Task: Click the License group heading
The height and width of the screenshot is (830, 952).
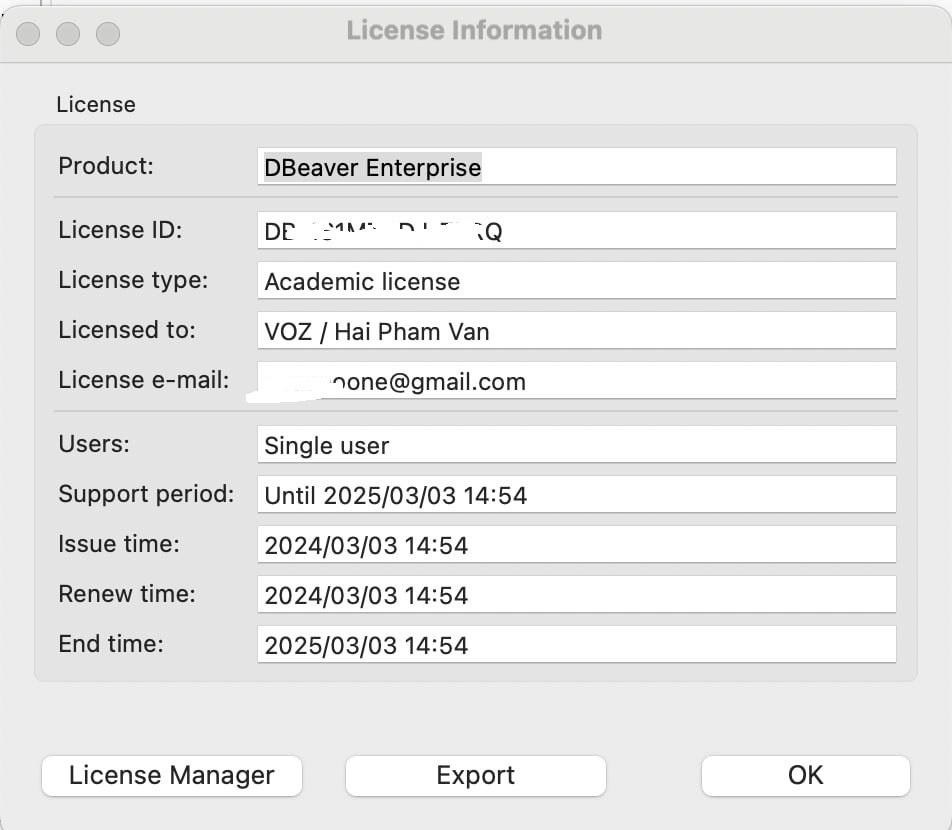Action: click(96, 104)
